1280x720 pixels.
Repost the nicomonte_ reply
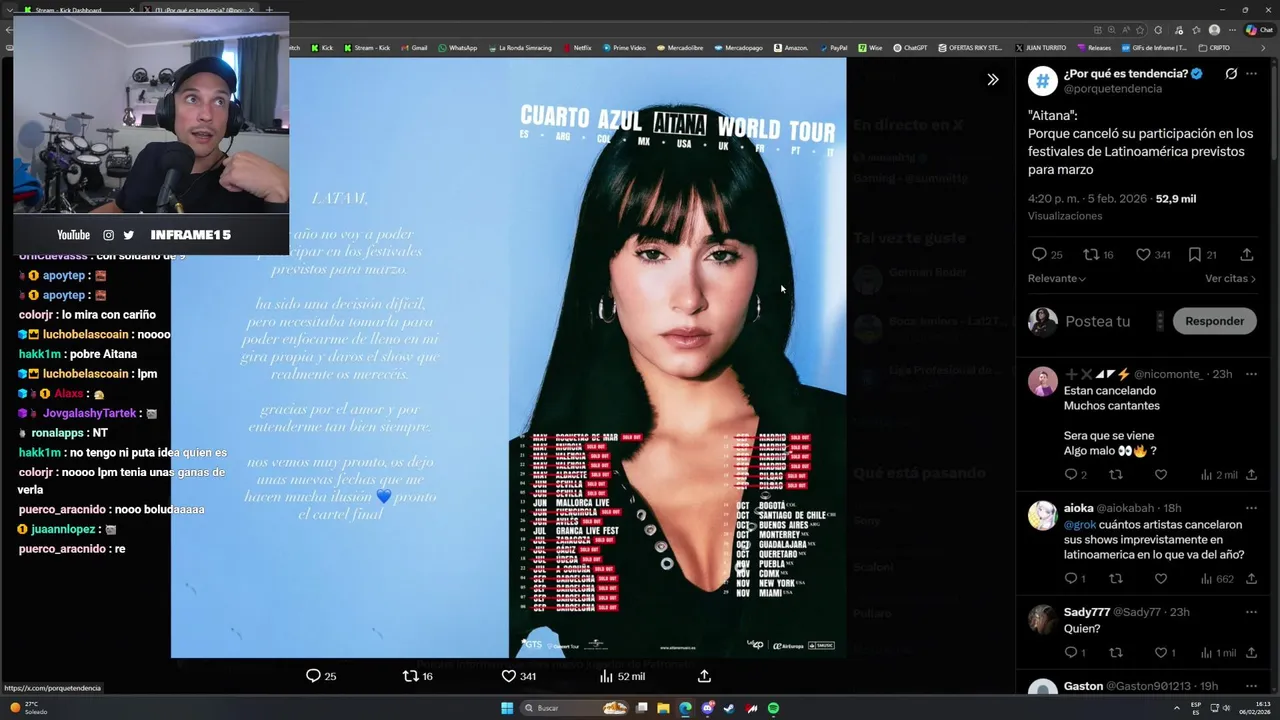tap(1116, 475)
